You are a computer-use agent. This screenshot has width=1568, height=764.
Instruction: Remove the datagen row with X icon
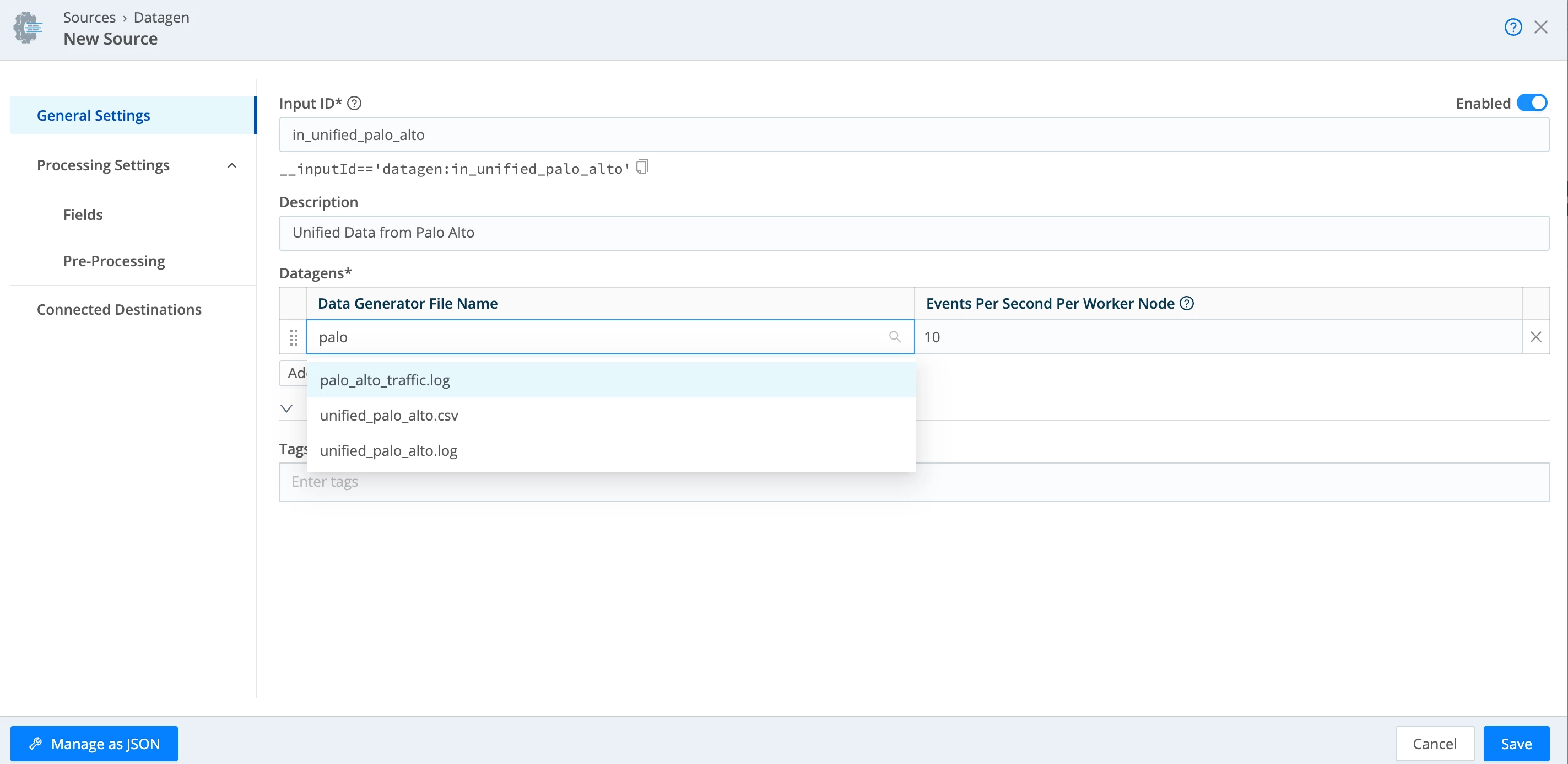point(1535,337)
